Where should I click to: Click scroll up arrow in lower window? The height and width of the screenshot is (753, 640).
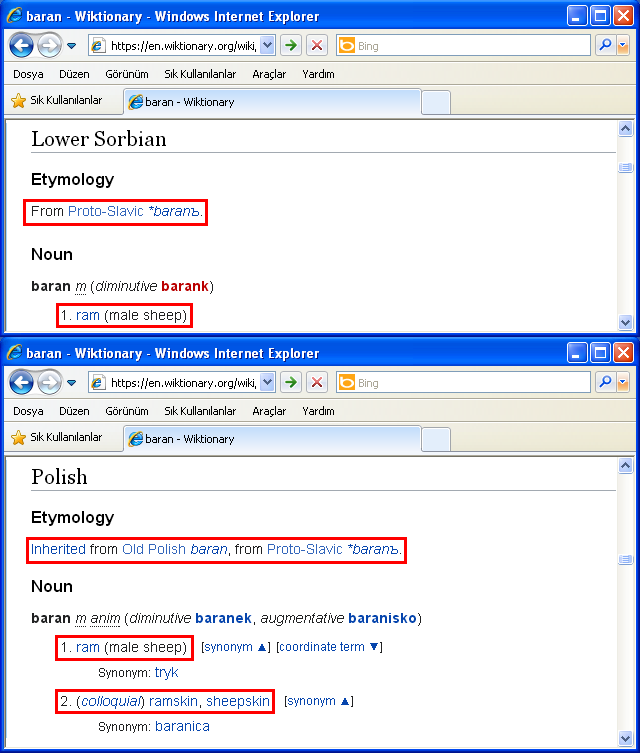click(x=625, y=465)
